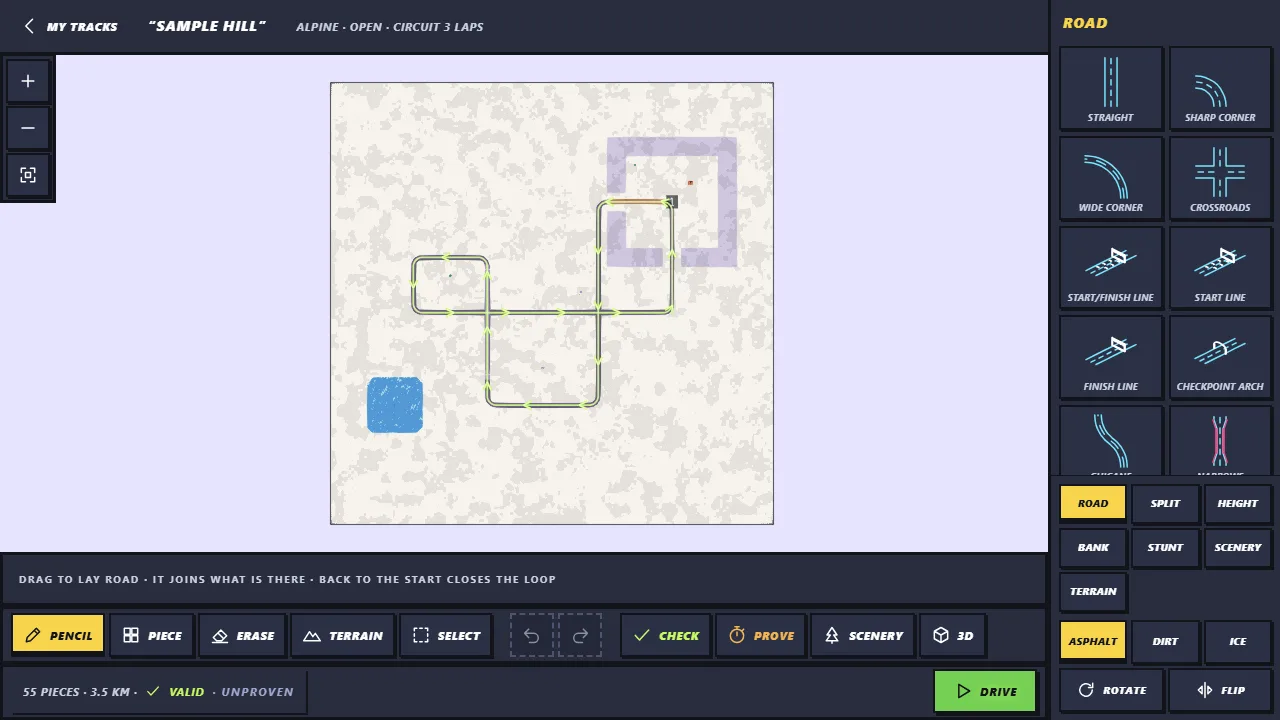Viewport: 1280px width, 720px height.
Task: Switch to the Terrain tool
Action: click(343, 635)
